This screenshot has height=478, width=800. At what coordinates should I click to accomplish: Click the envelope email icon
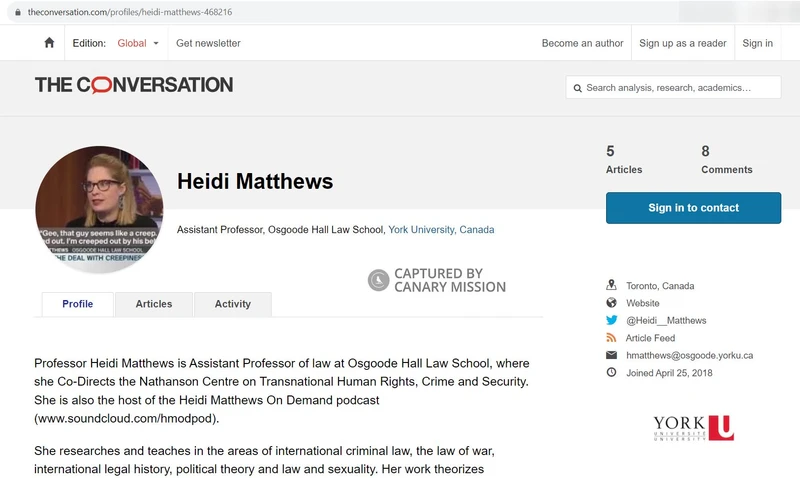[611, 355]
